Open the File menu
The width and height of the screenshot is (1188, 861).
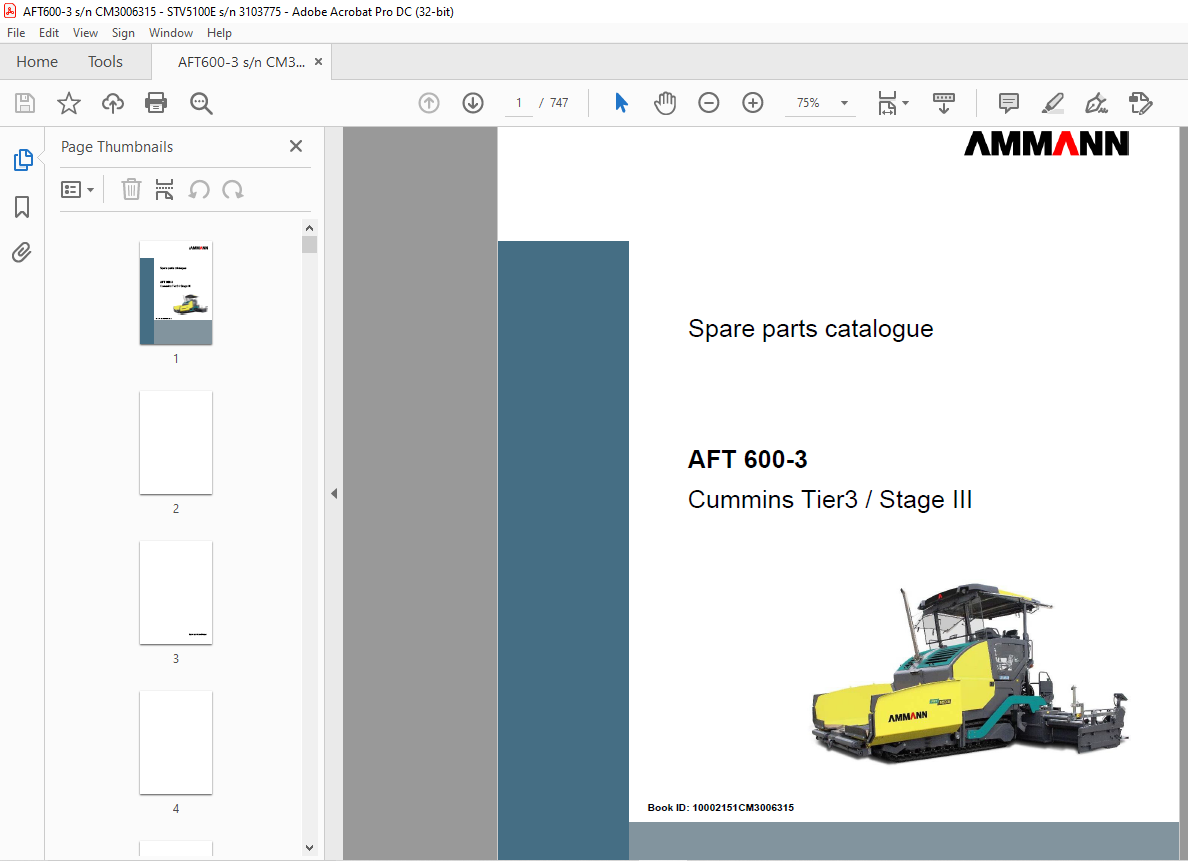coord(16,33)
